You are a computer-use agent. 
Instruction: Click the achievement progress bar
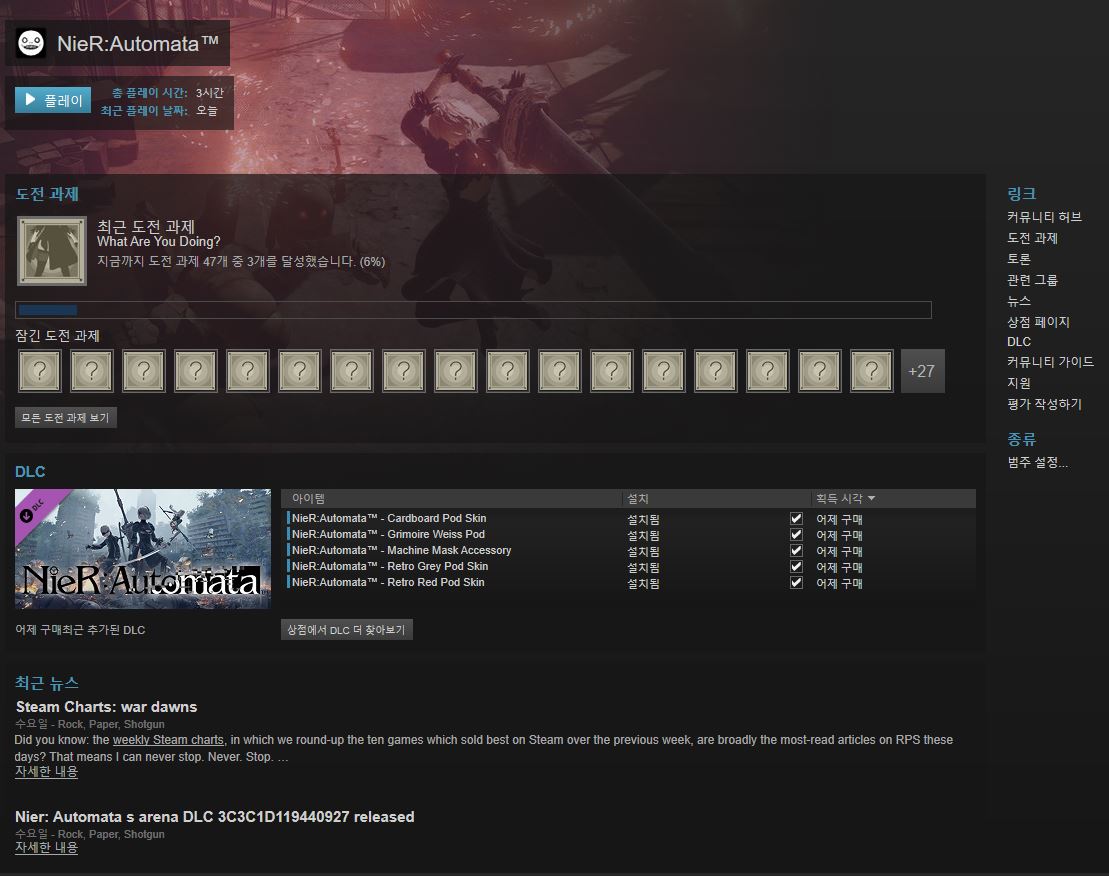[473, 310]
